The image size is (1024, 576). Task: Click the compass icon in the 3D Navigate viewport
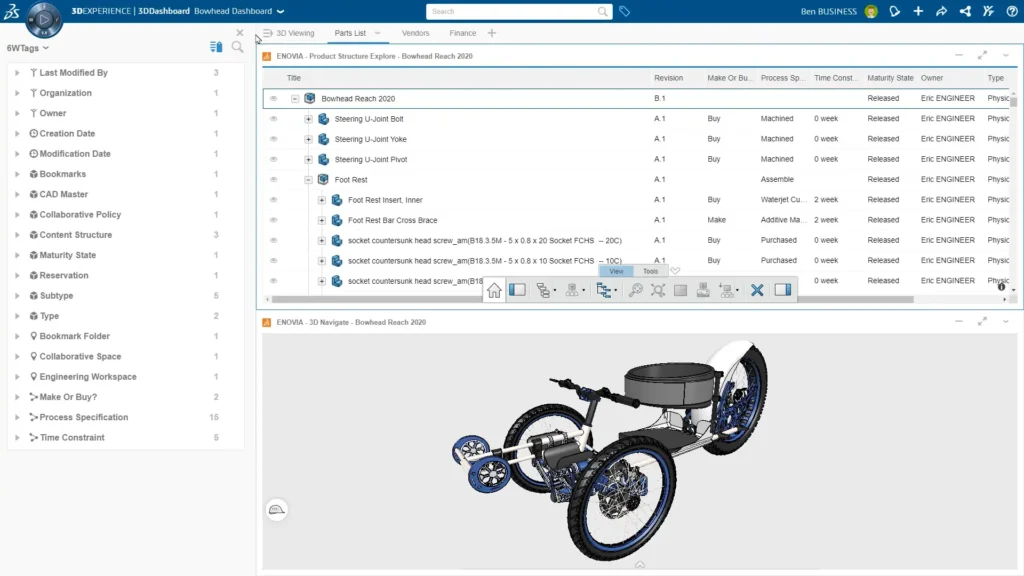tap(277, 509)
